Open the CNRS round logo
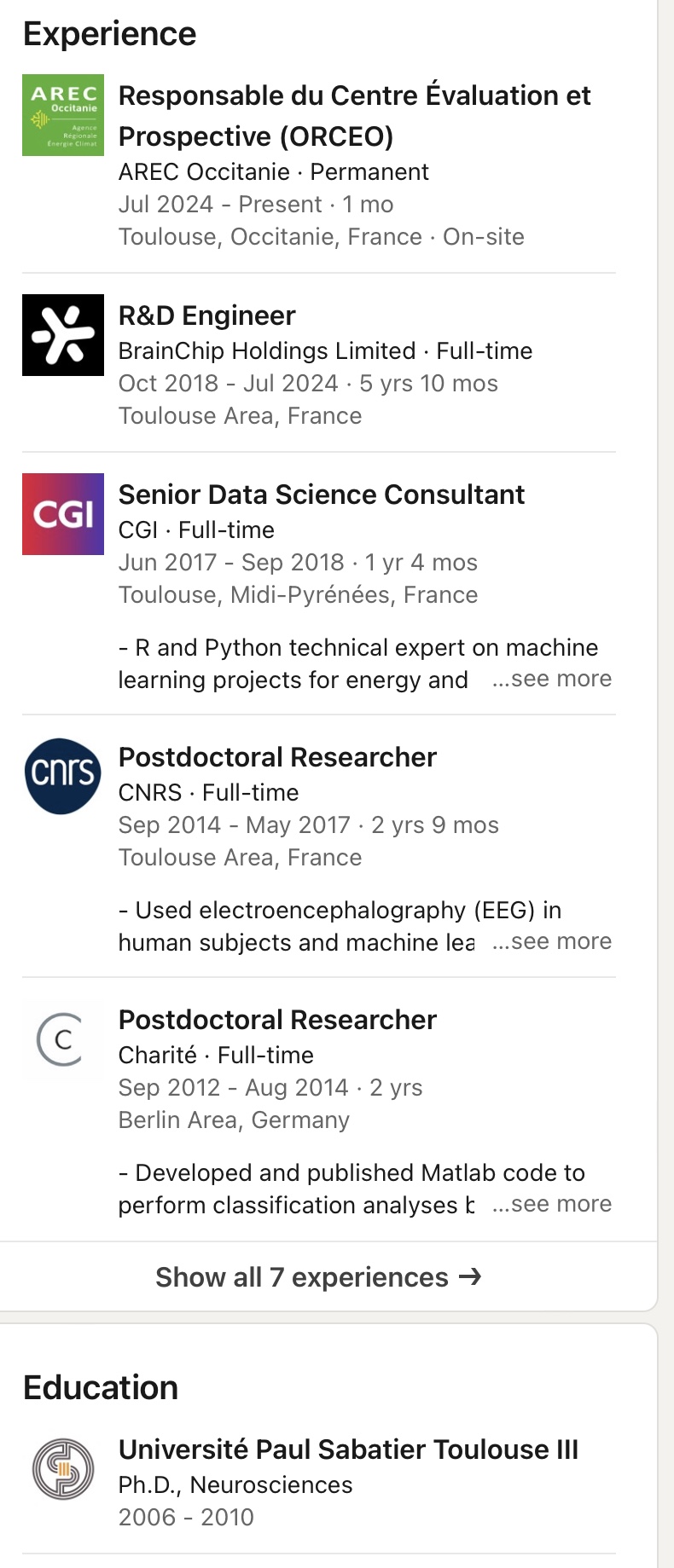 [x=63, y=776]
